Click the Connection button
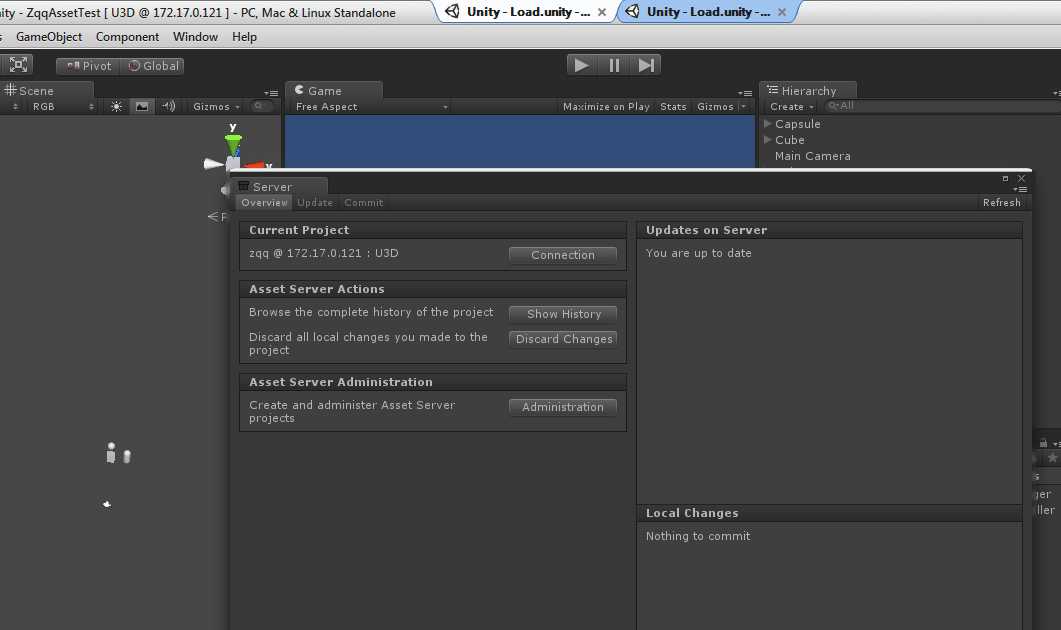 coord(562,255)
